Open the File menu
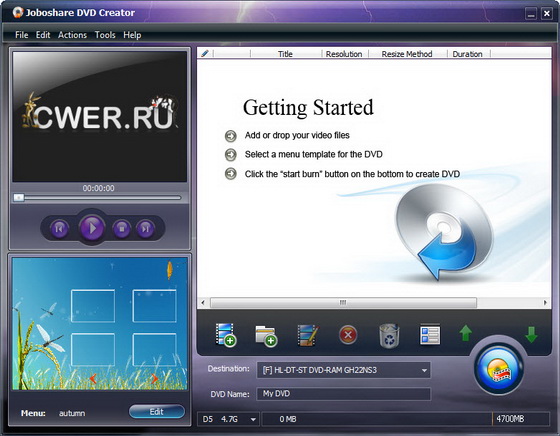The image size is (560, 436). point(21,35)
